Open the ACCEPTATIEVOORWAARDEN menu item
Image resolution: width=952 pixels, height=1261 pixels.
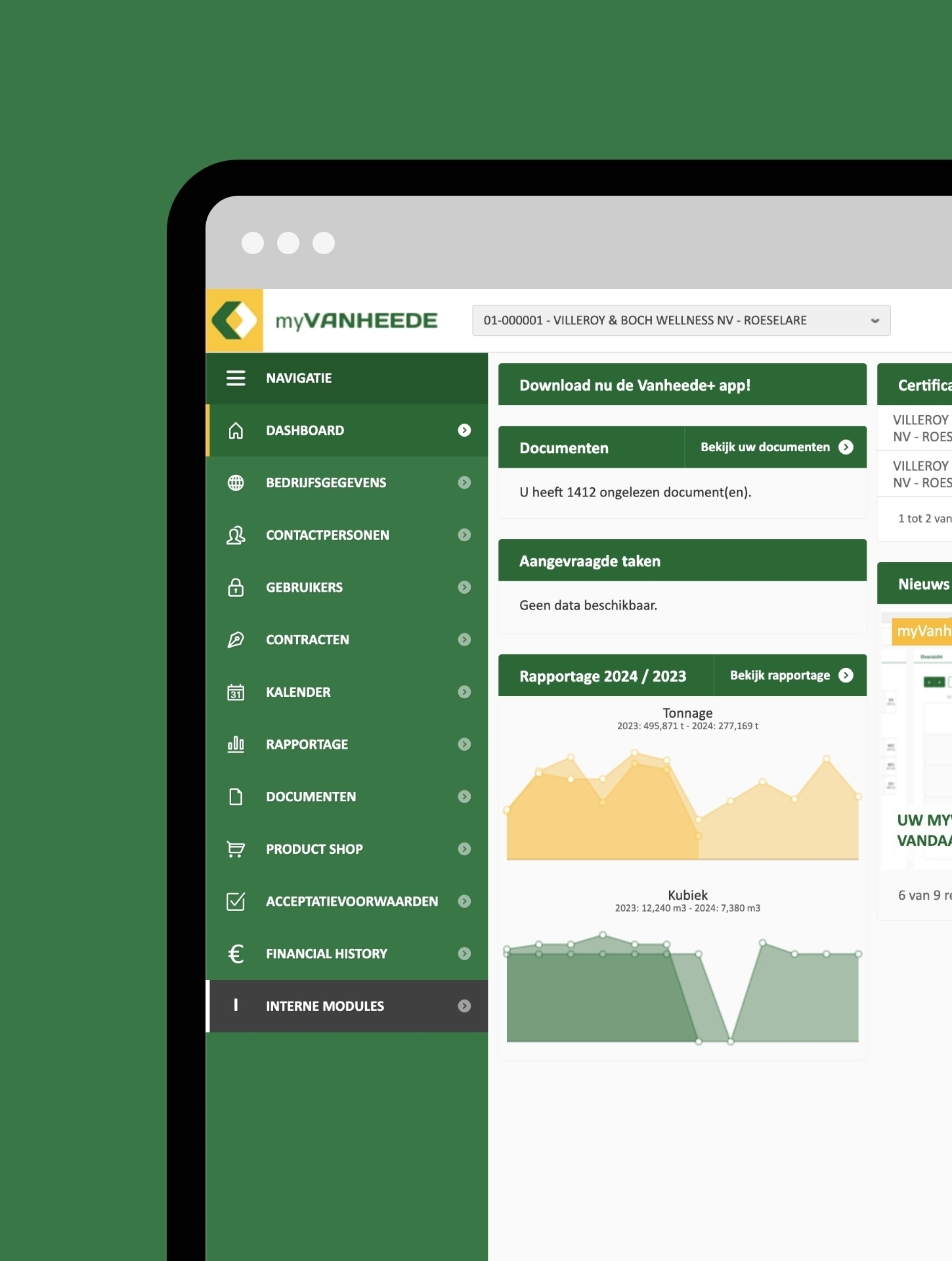[x=347, y=901]
